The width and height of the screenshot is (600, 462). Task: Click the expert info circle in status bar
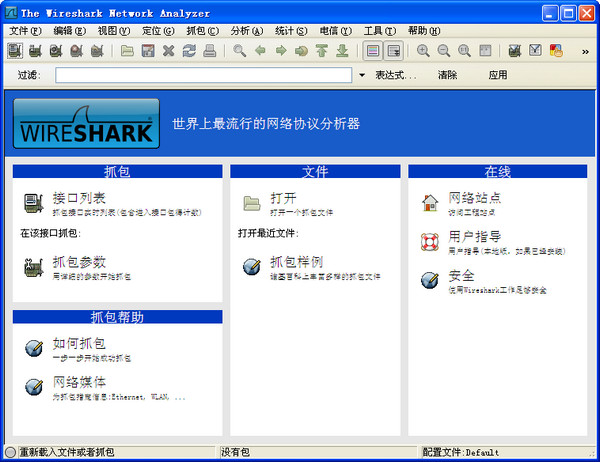[x=11, y=452]
